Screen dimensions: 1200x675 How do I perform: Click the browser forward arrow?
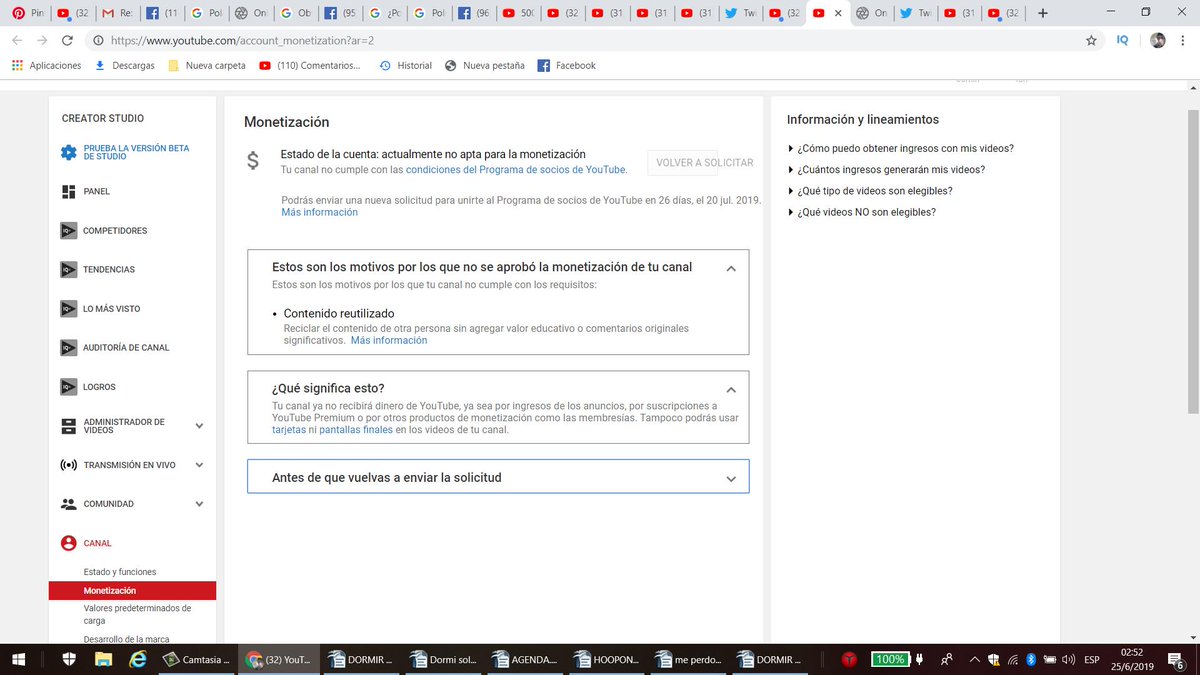tap(41, 40)
